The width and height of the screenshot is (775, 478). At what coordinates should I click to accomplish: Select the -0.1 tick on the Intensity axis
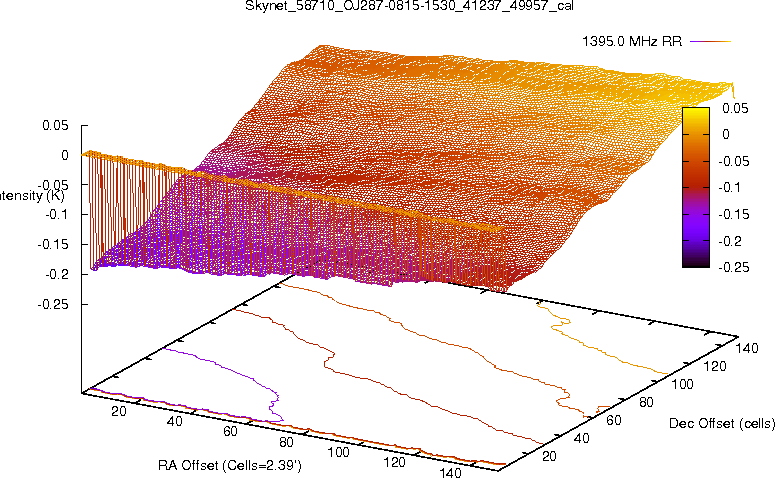(x=57, y=215)
